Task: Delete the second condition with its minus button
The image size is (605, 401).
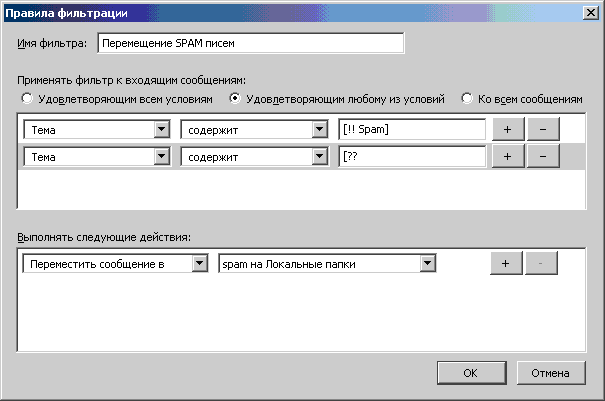Action: pyautogui.click(x=543, y=156)
